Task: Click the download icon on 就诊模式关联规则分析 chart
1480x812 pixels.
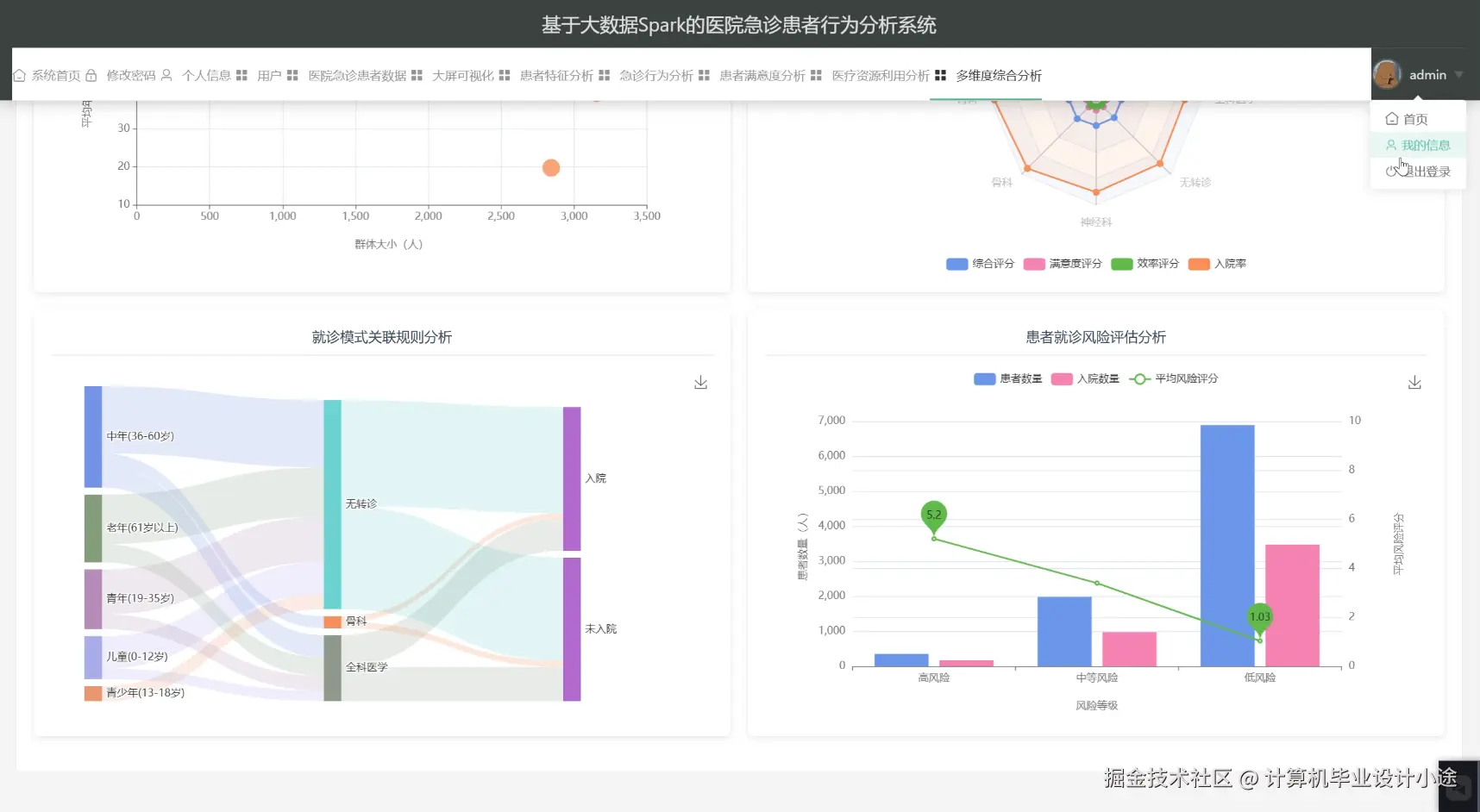Action: (700, 381)
